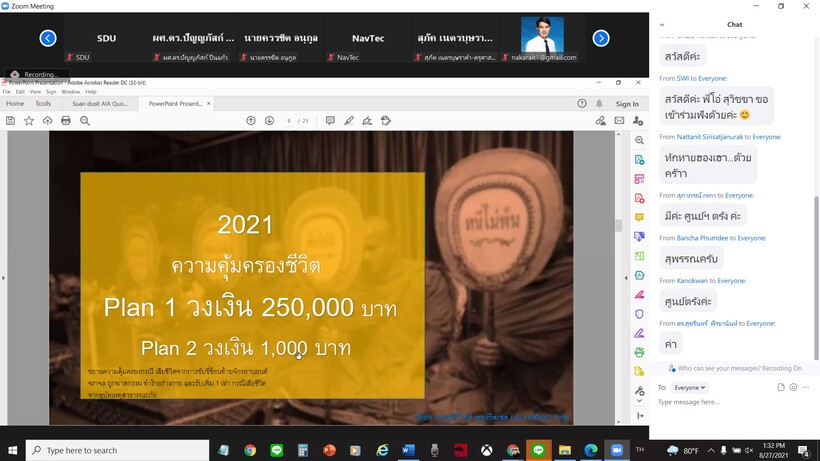Select the sign document pen tool

(367, 121)
